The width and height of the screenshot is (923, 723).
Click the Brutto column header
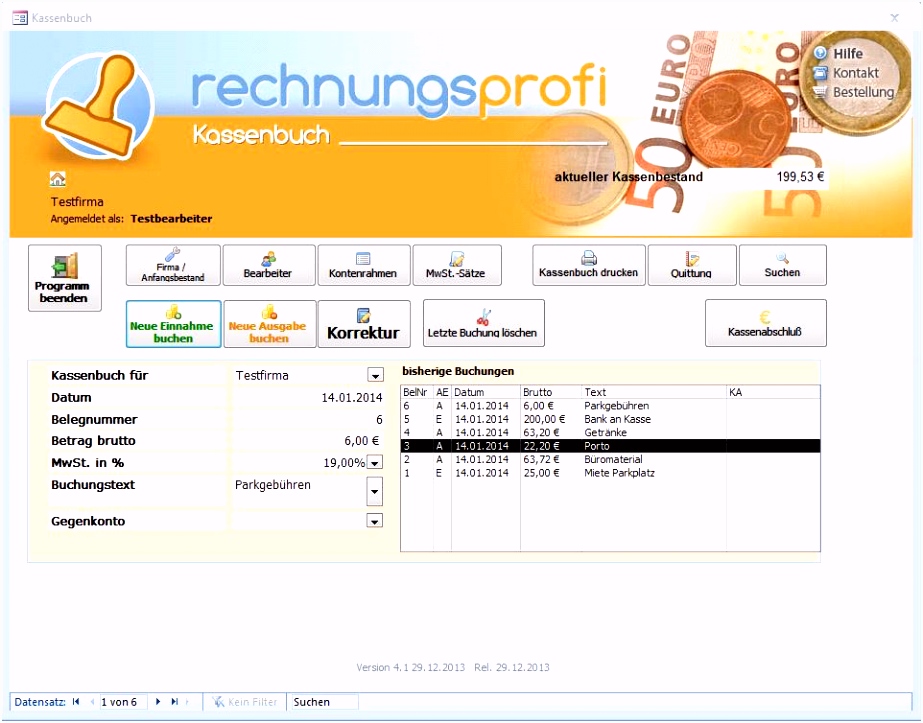(x=550, y=392)
